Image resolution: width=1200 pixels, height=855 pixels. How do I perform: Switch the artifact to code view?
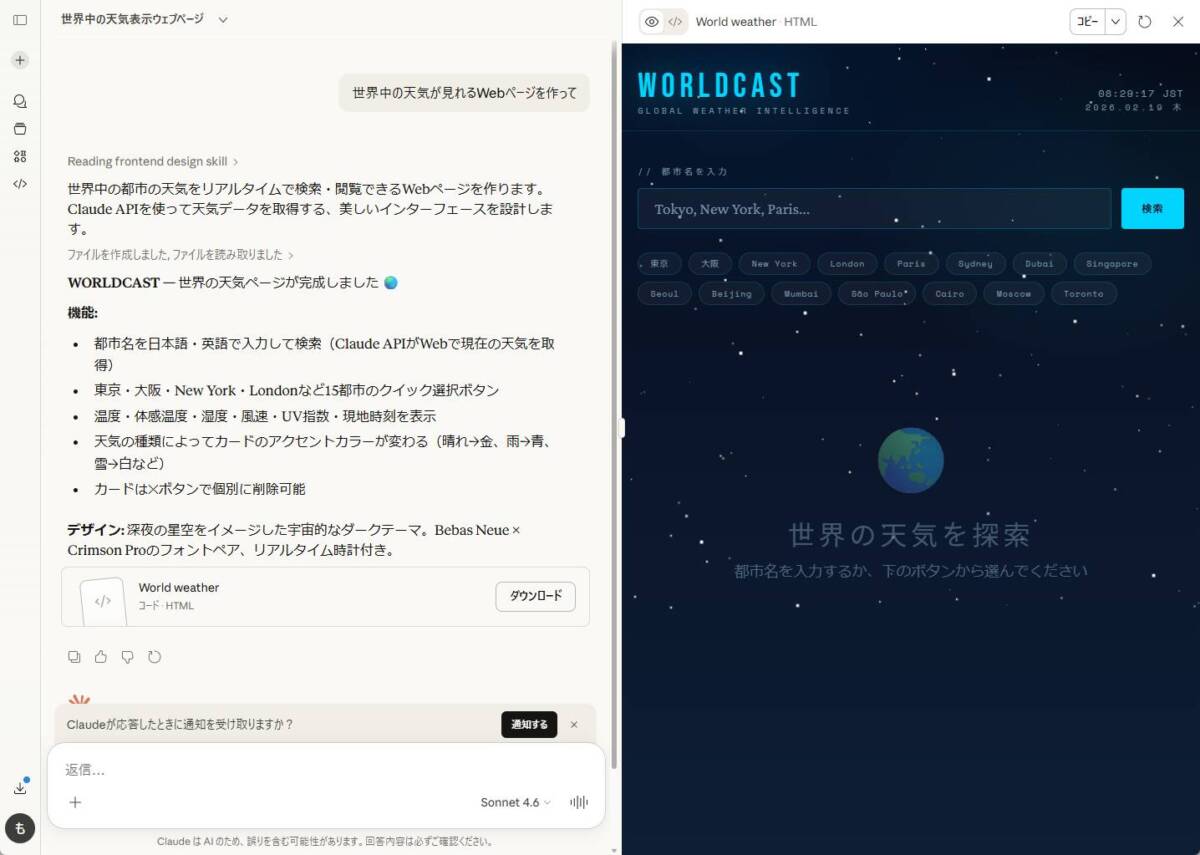pos(676,21)
